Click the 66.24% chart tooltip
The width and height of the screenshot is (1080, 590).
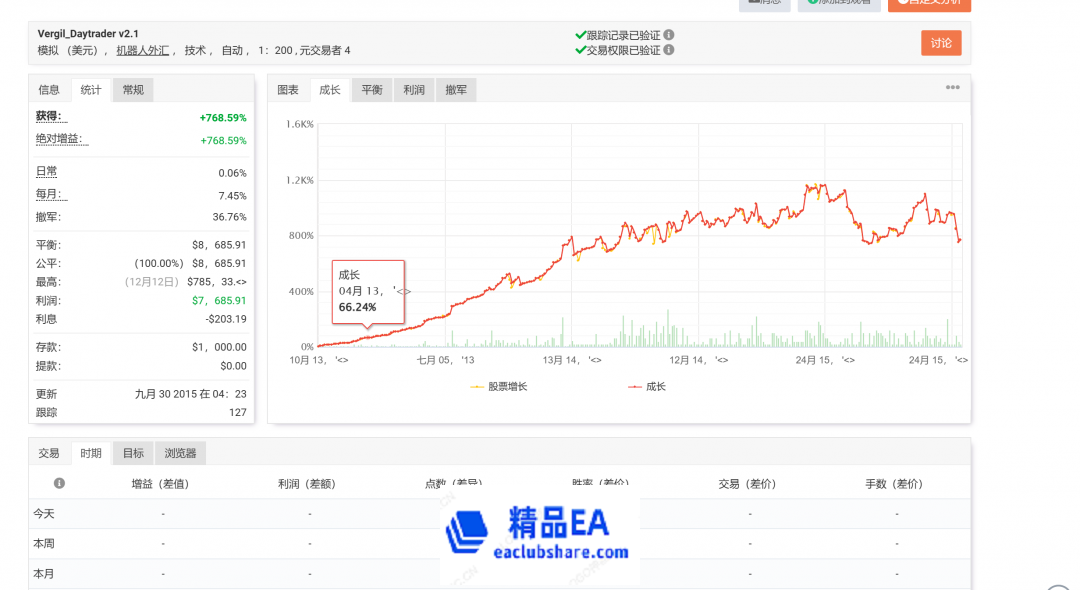pos(368,291)
